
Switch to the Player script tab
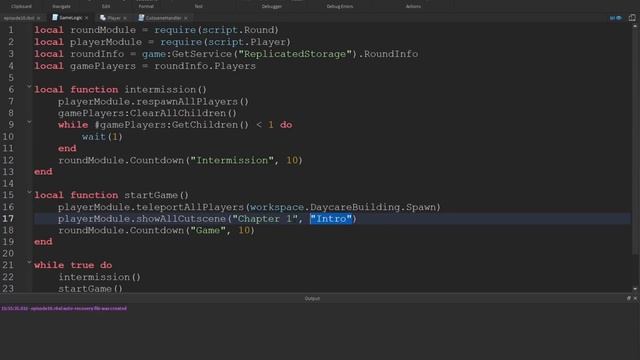coord(114,18)
